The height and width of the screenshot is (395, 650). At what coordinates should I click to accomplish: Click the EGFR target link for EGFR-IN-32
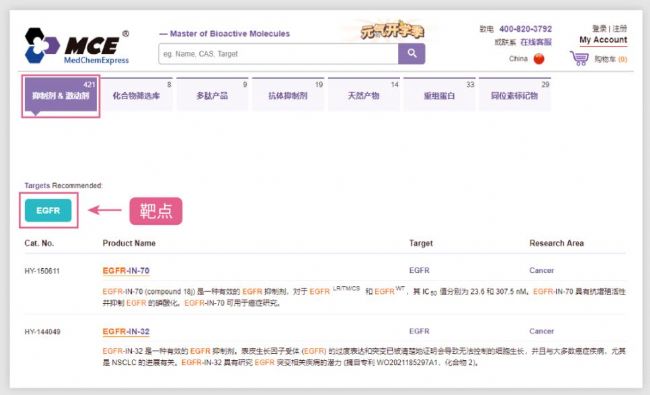pos(419,331)
